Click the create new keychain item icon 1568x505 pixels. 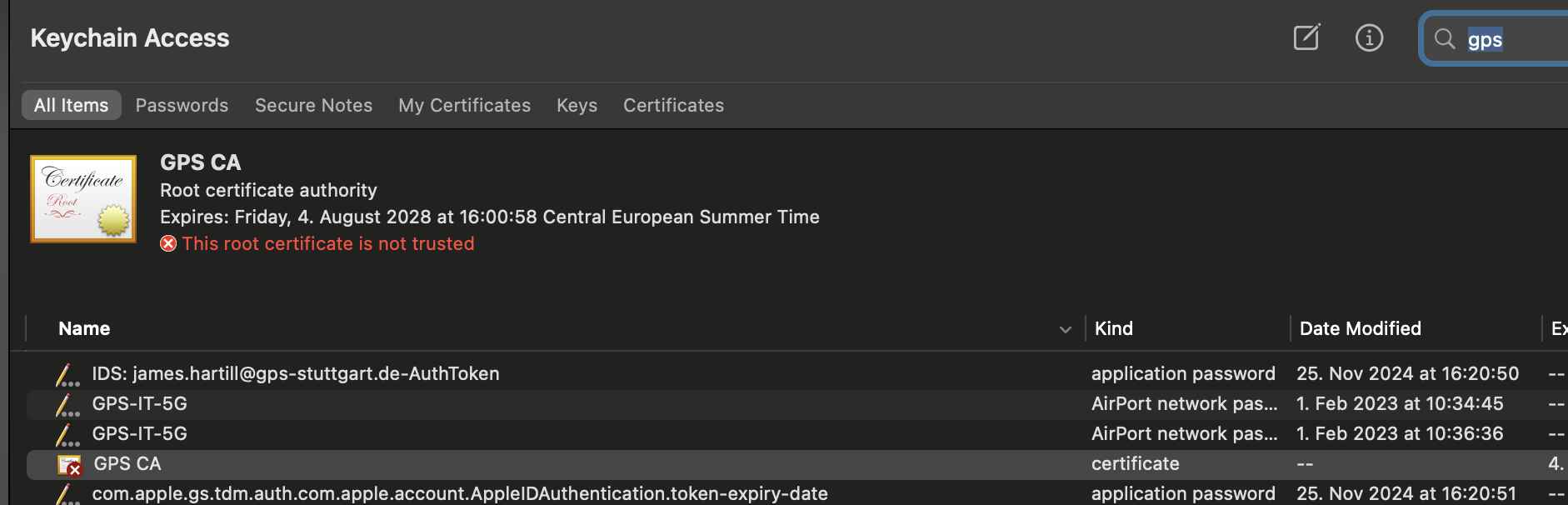pyautogui.click(x=1306, y=37)
